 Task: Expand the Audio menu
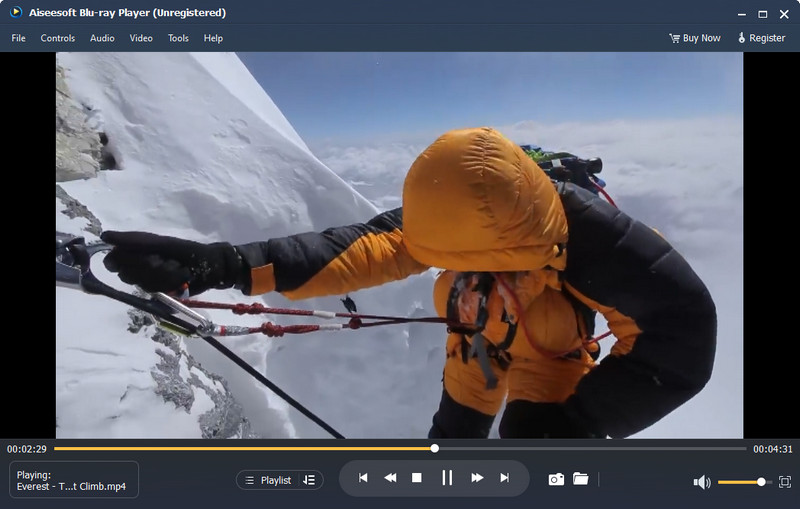click(102, 38)
